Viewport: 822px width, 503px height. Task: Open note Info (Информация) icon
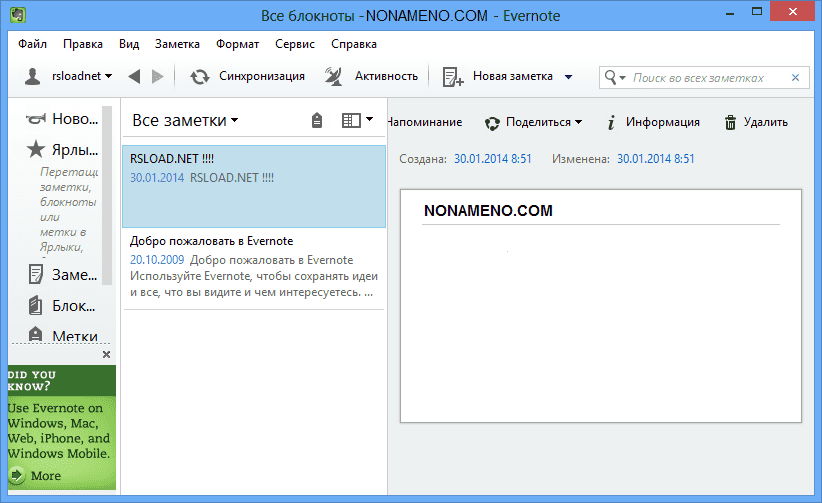(610, 122)
